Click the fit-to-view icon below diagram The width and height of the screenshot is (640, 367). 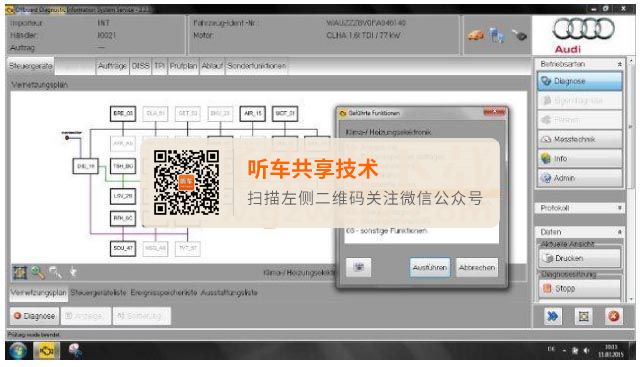tap(20, 272)
